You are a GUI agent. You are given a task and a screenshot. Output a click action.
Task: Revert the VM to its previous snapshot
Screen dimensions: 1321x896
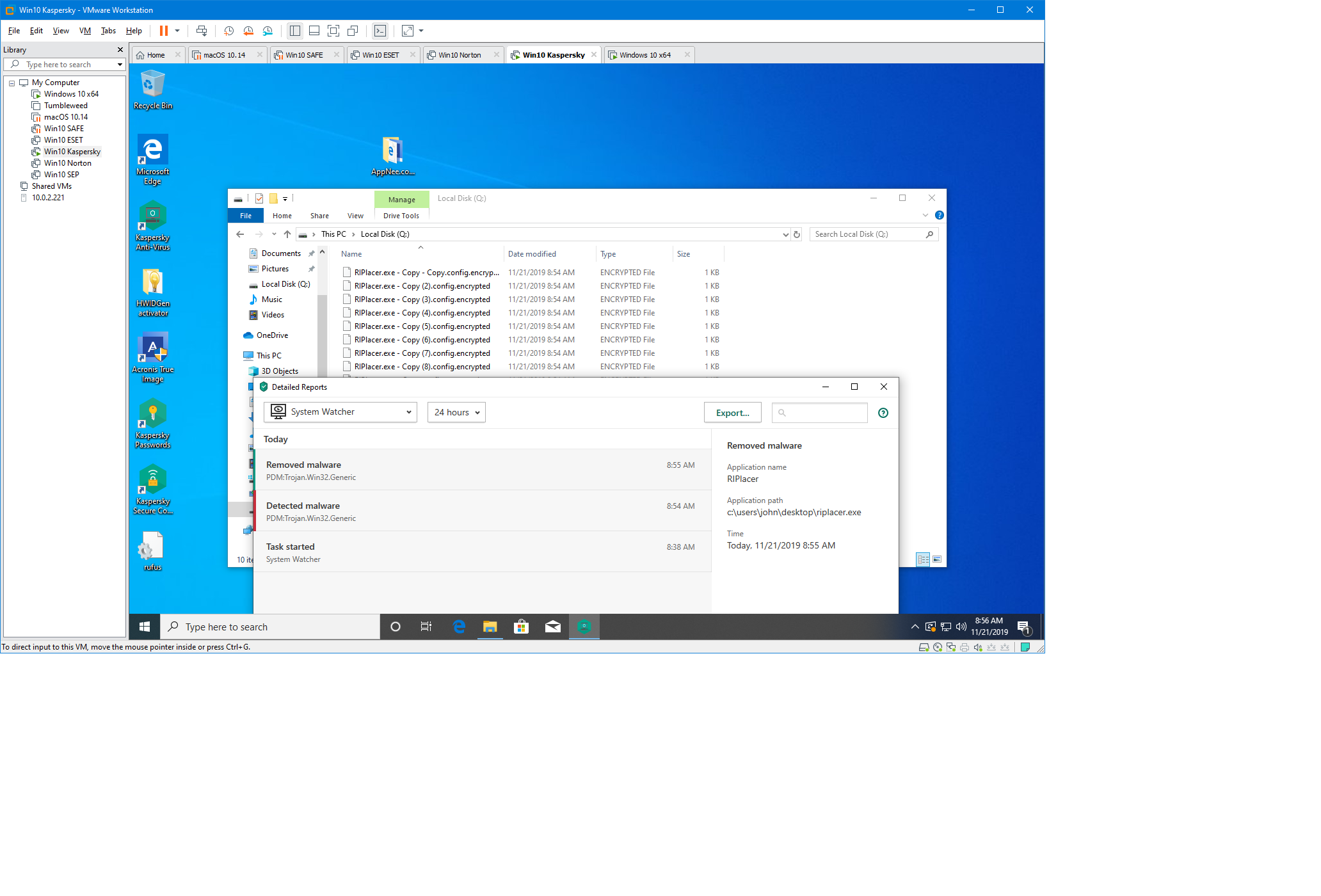[x=248, y=31]
